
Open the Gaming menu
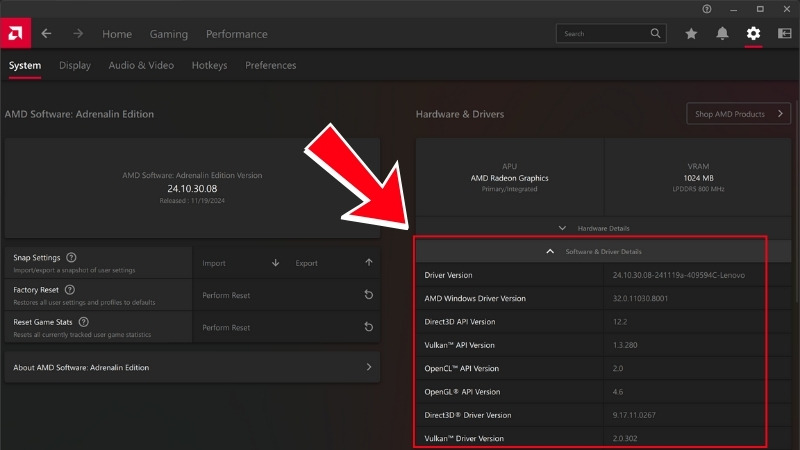[169, 34]
